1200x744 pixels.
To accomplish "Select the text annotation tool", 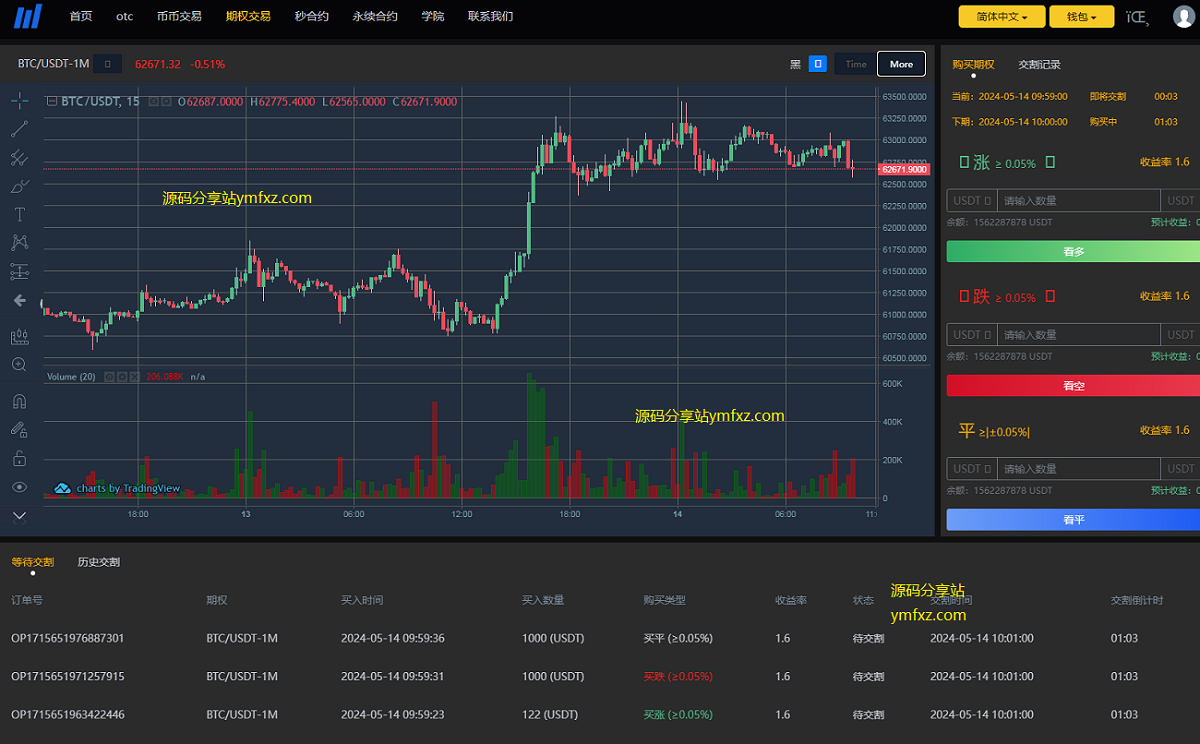I will pyautogui.click(x=19, y=214).
